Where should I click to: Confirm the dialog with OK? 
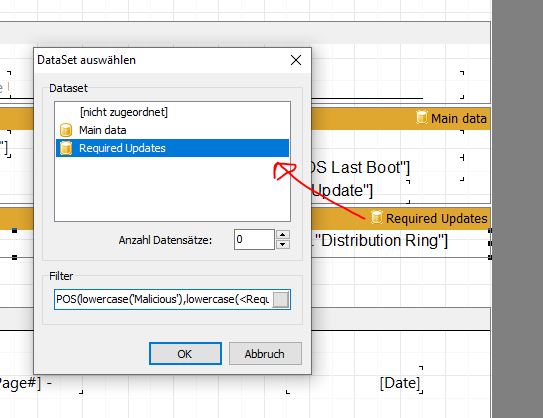pos(185,354)
